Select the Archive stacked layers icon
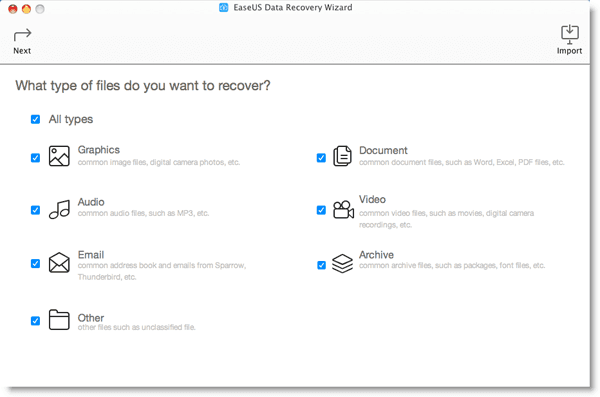Image resolution: width=600 pixels, height=397 pixels. 342,263
